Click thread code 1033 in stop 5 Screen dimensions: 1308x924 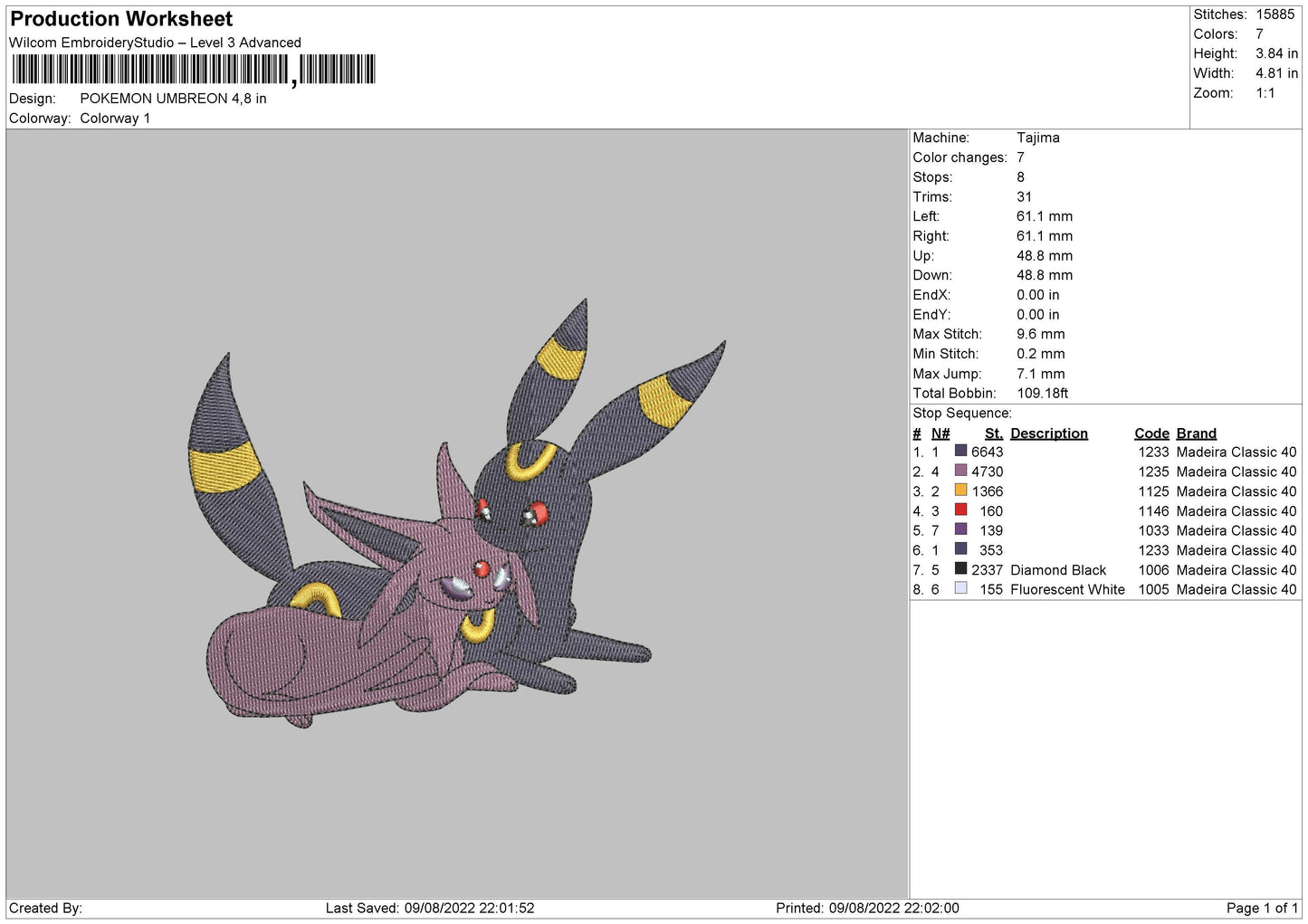(x=1153, y=530)
